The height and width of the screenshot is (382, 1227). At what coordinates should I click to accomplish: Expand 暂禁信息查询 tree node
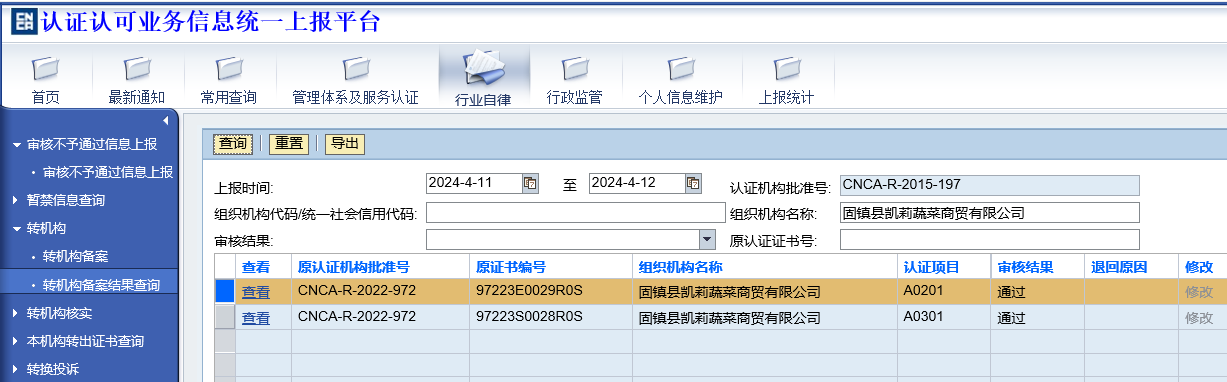tap(16, 200)
